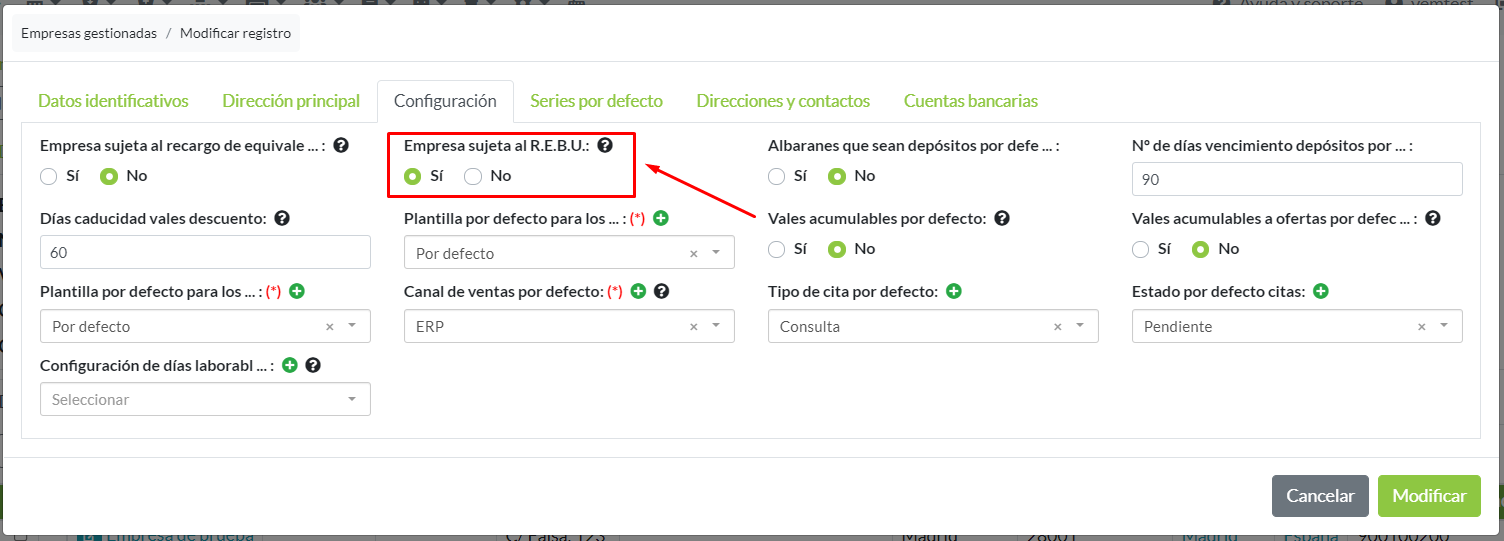Click help icon for recargo de equivalencia
The height and width of the screenshot is (541, 1504).
pyautogui.click(x=341, y=146)
